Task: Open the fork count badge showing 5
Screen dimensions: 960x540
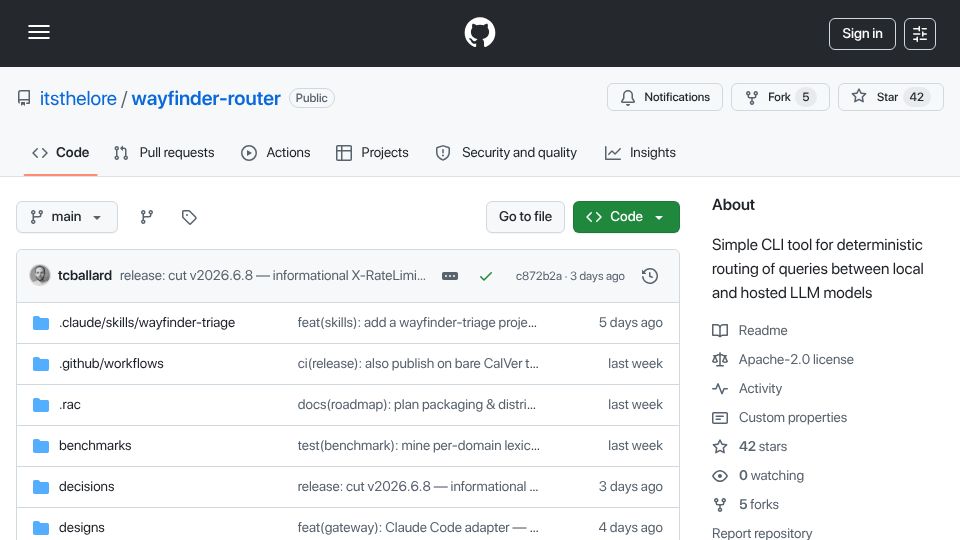Action: [x=806, y=97]
